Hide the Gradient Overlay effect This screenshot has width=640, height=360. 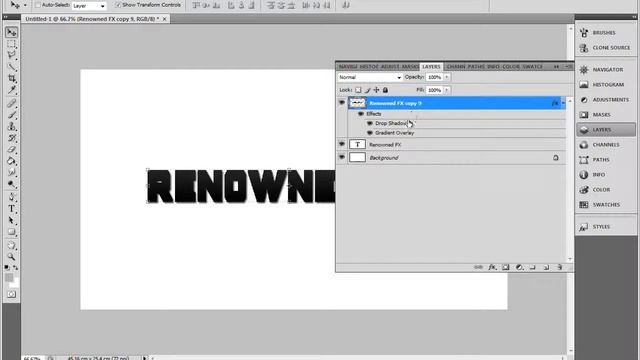tap(370, 133)
